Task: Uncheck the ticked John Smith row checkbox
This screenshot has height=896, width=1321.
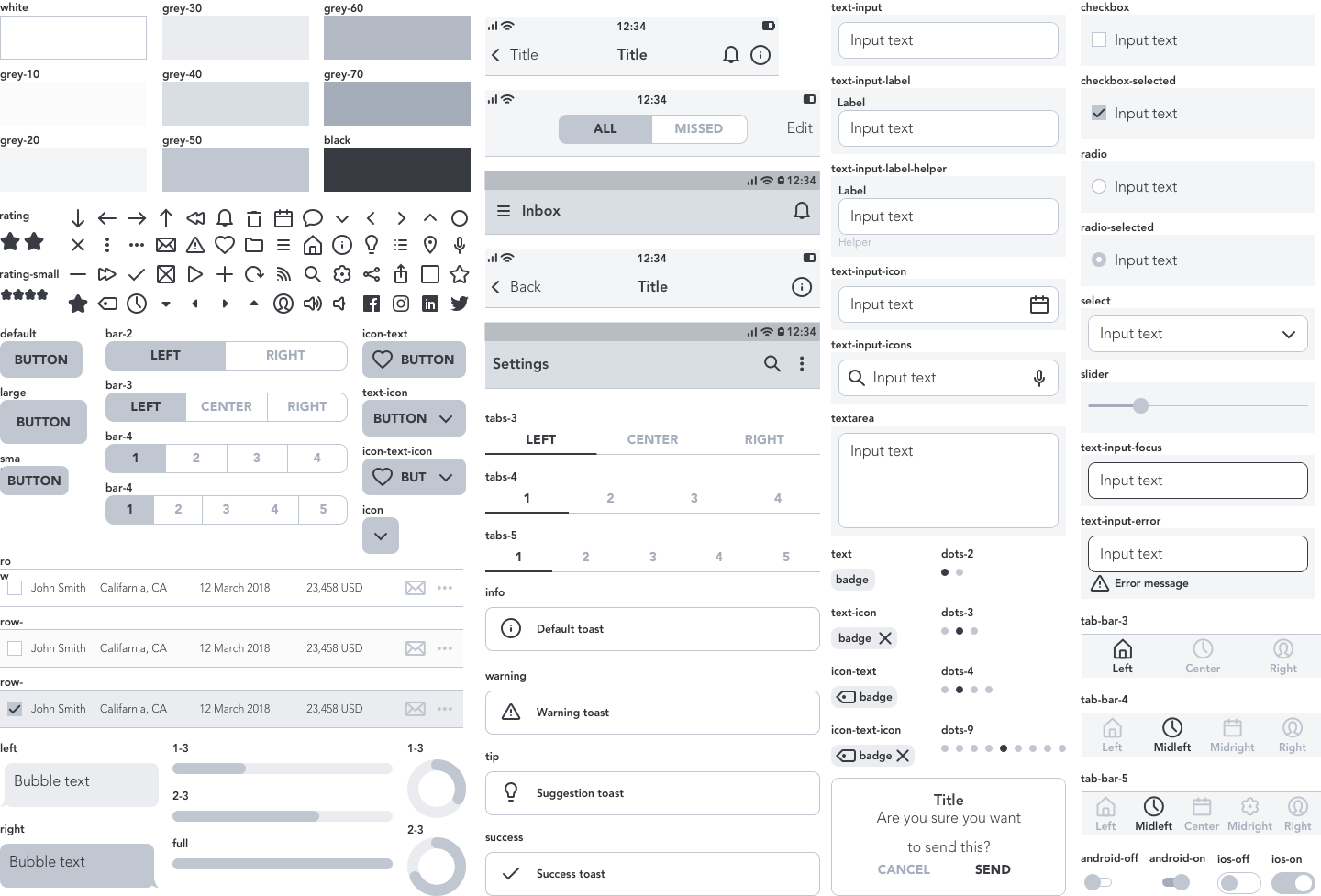Action: click(15, 709)
